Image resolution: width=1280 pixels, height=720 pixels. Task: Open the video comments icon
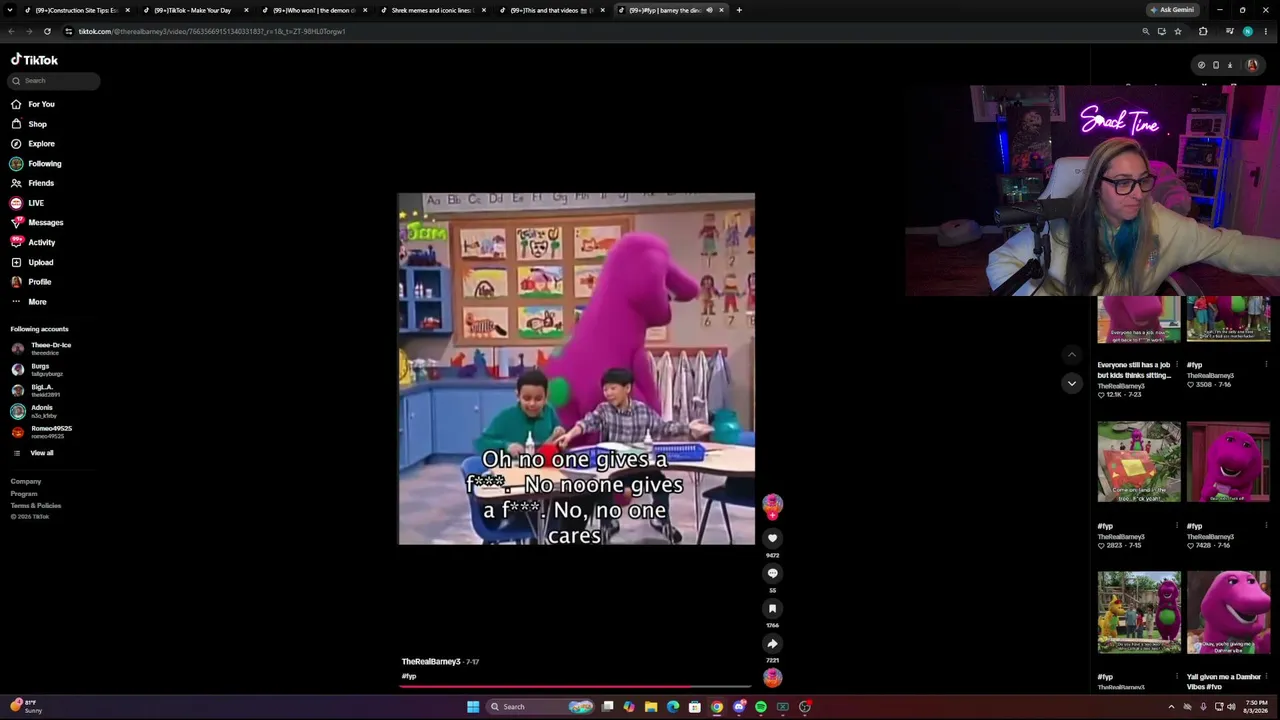772,573
